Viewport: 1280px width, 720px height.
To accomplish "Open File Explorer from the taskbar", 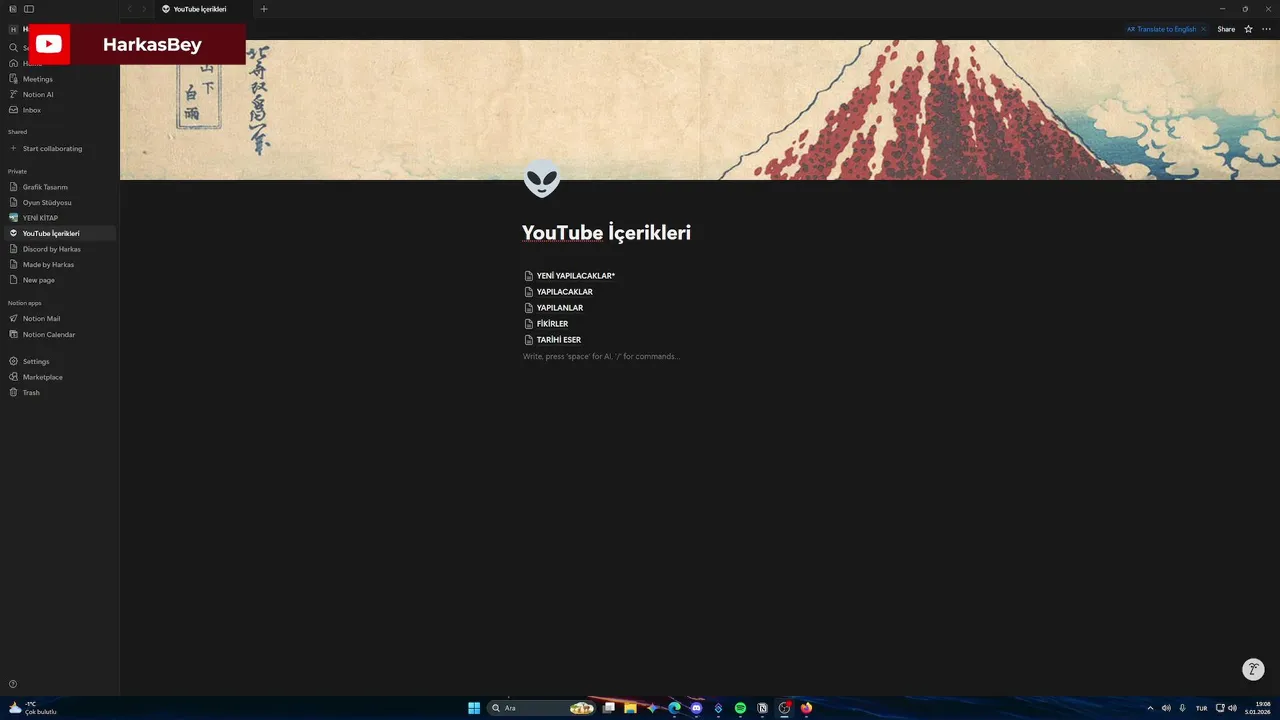I will click(x=630, y=708).
